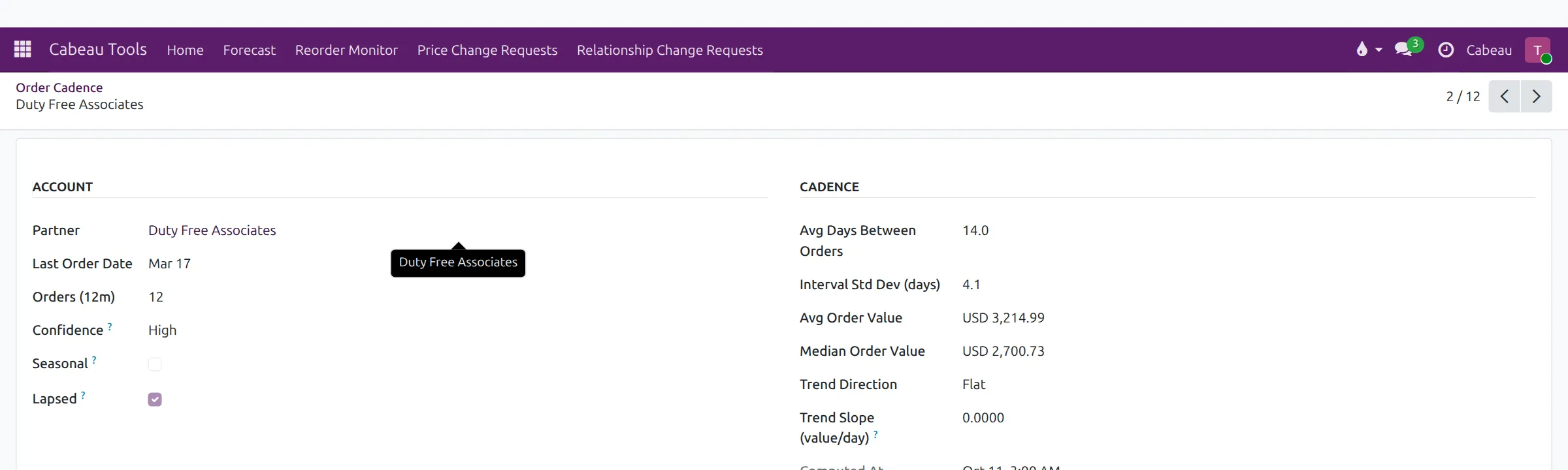Open Relationship Change Requests menu
The height and width of the screenshot is (470, 1568).
coord(670,50)
